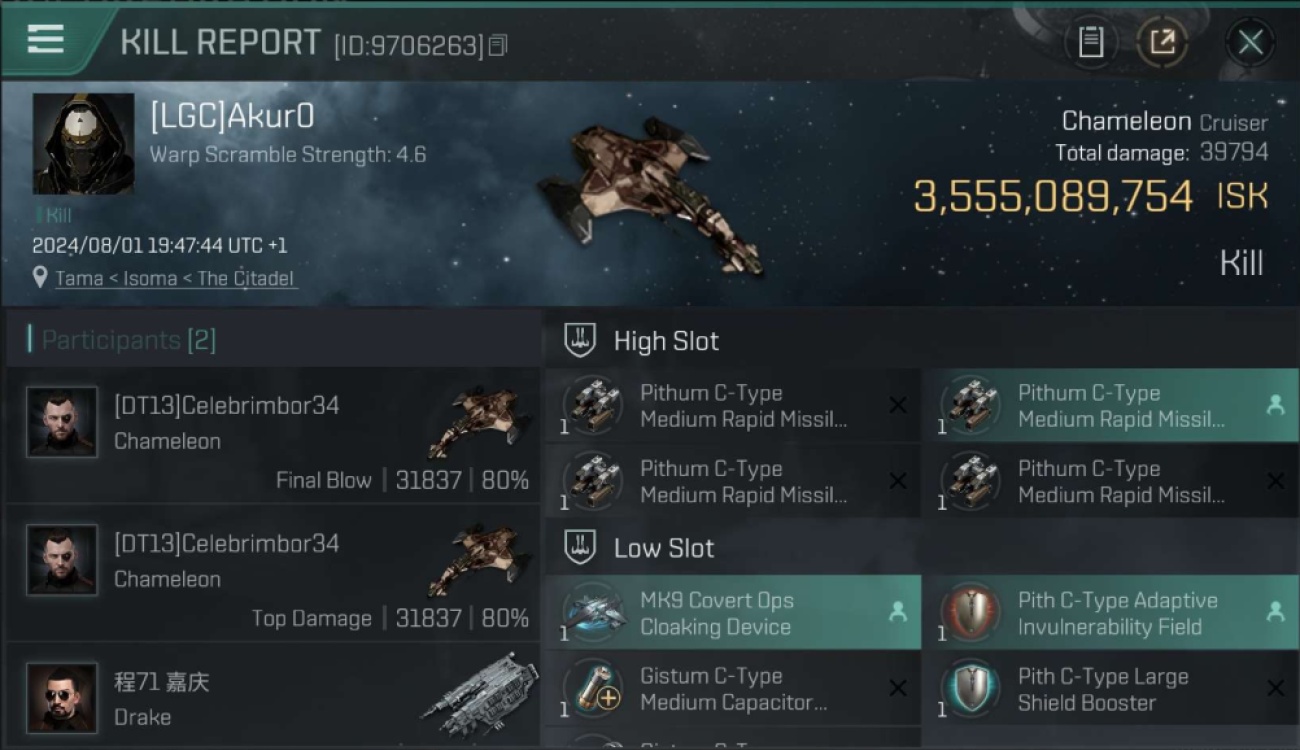
Task: Select the Pith C-Type Large Shield Booster icon
Action: point(971,689)
